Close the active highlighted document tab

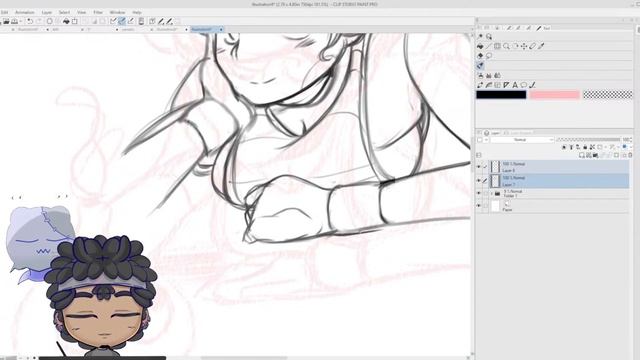(x=221, y=29)
